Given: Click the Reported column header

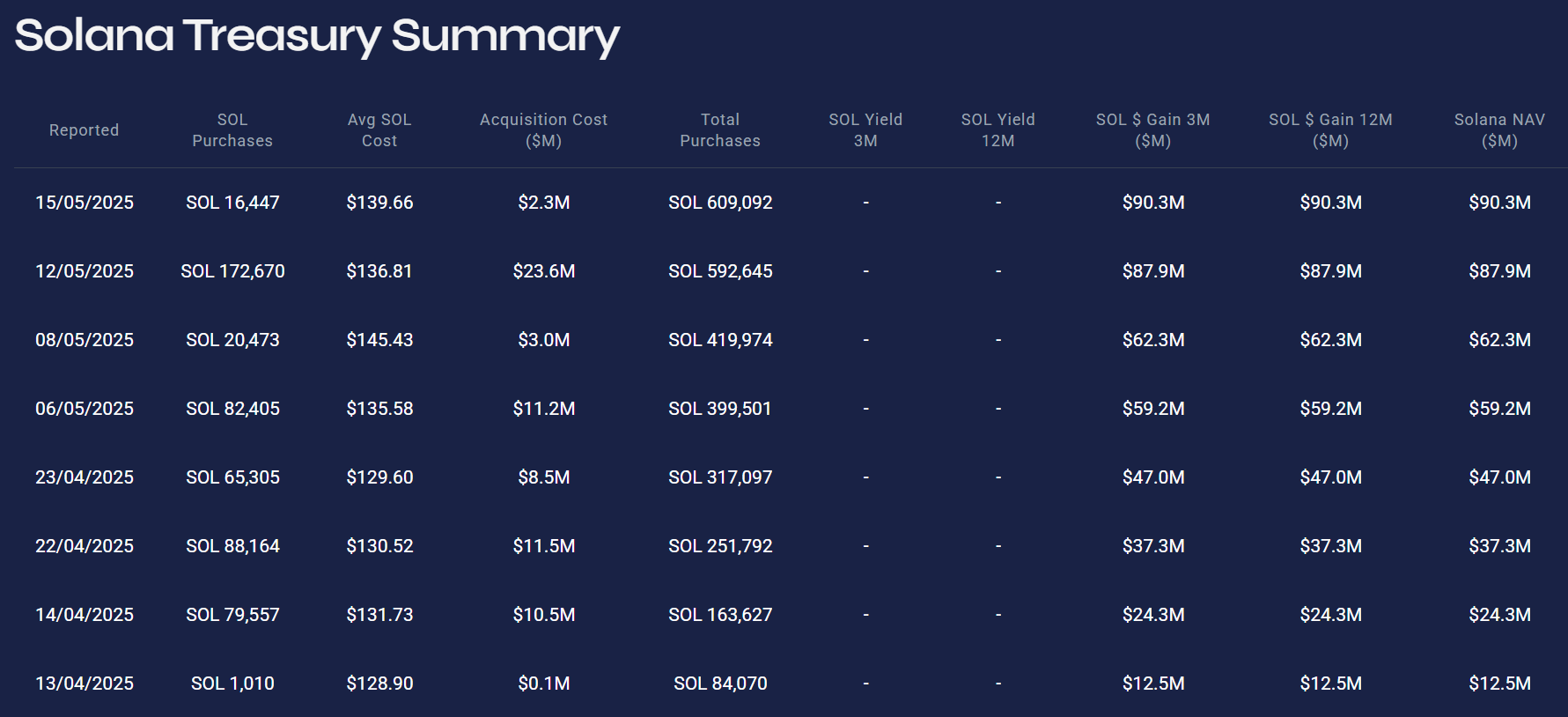Looking at the screenshot, I should point(84,130).
